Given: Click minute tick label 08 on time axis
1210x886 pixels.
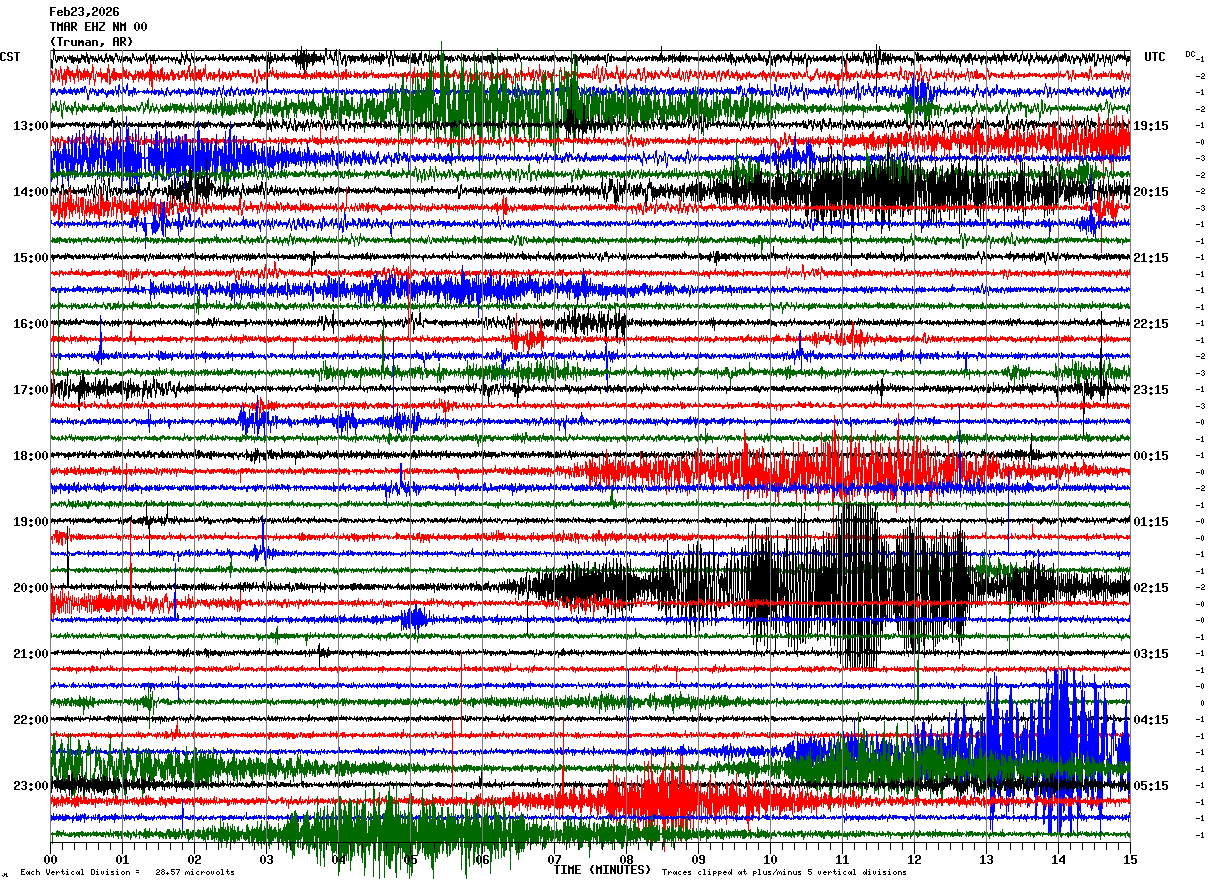Looking at the screenshot, I should [626, 859].
